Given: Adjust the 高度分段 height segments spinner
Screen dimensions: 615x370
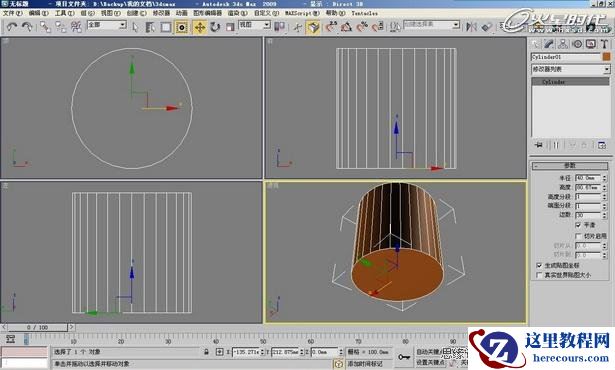Looking at the screenshot, I should (604, 197).
